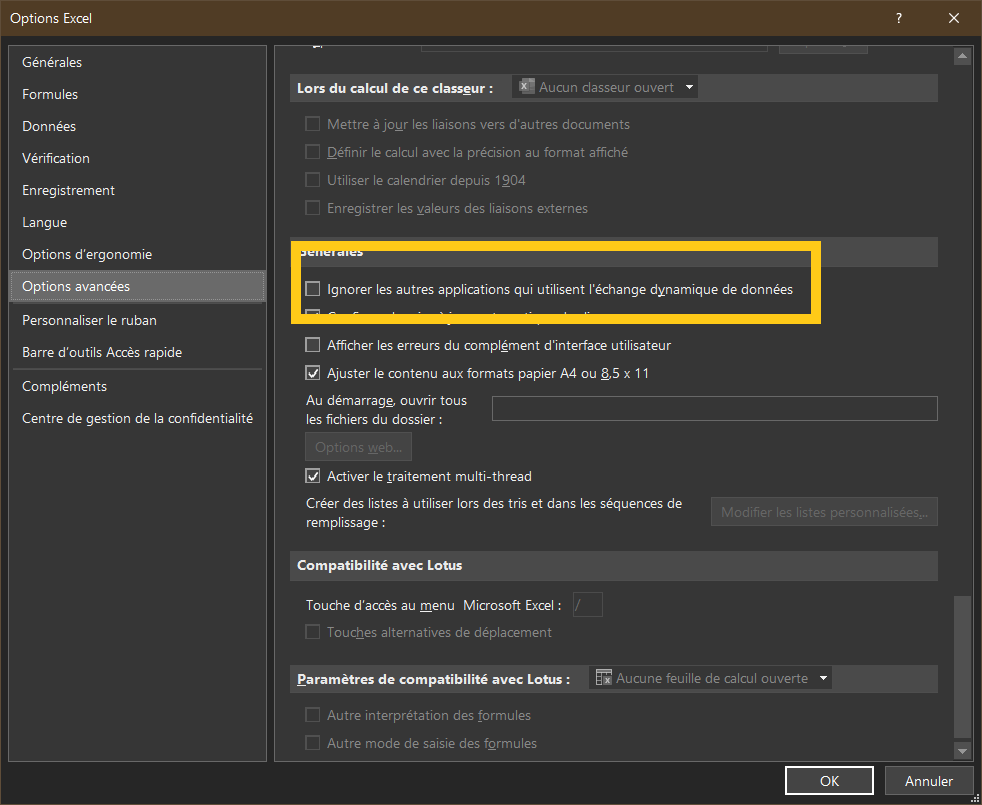
Task: Check Autre mode de saisie des formules
Action: click(313, 744)
